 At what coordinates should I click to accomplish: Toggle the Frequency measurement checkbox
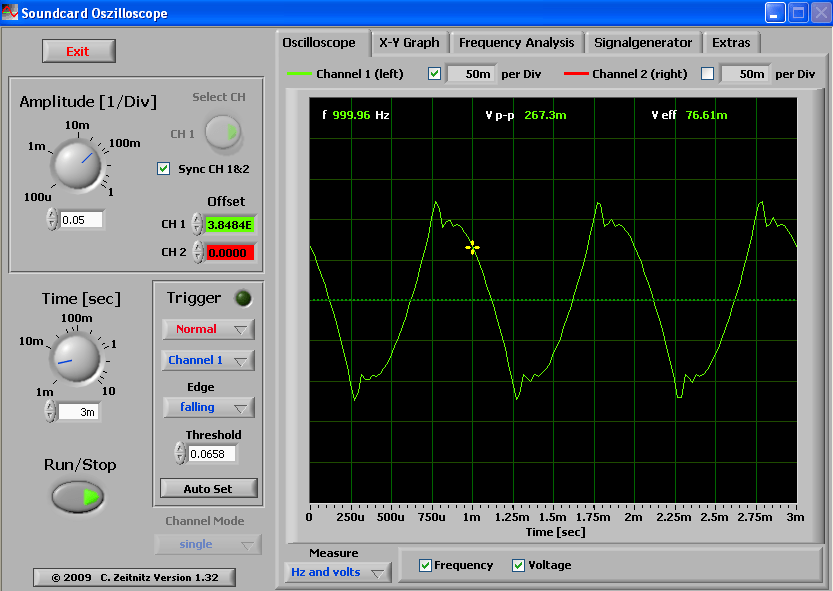[x=425, y=565]
